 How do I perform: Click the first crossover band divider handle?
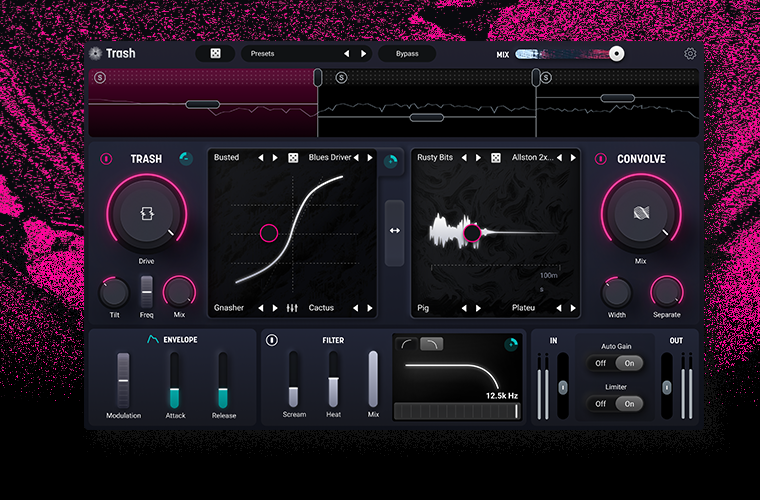click(x=317, y=78)
